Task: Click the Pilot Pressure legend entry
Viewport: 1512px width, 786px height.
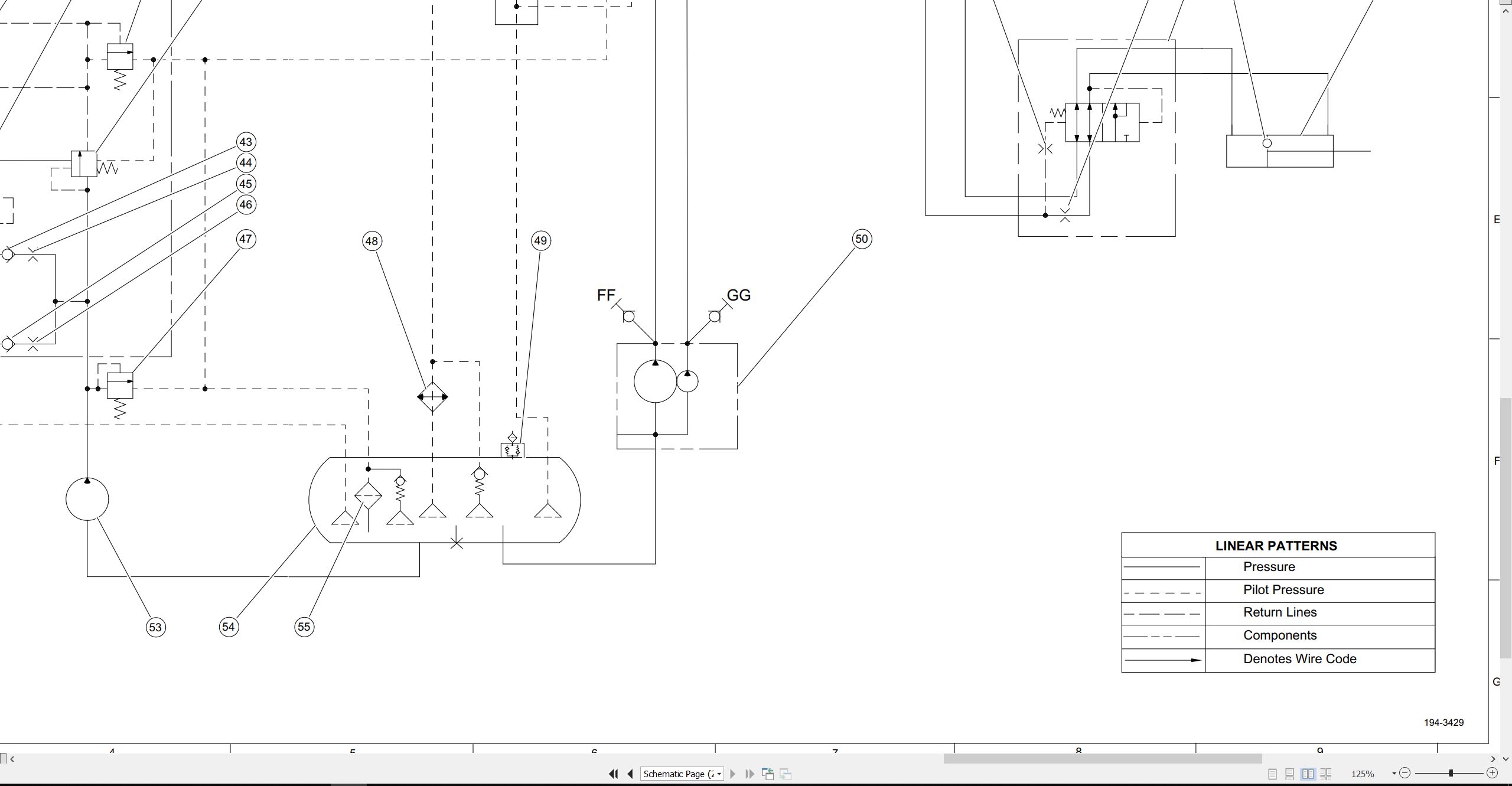Action: (1283, 590)
